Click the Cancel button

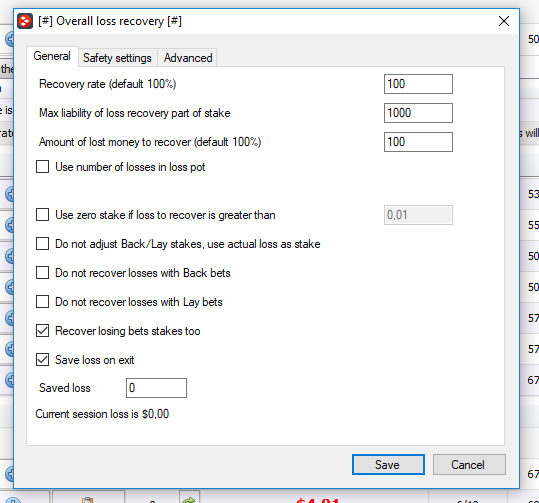coord(469,464)
